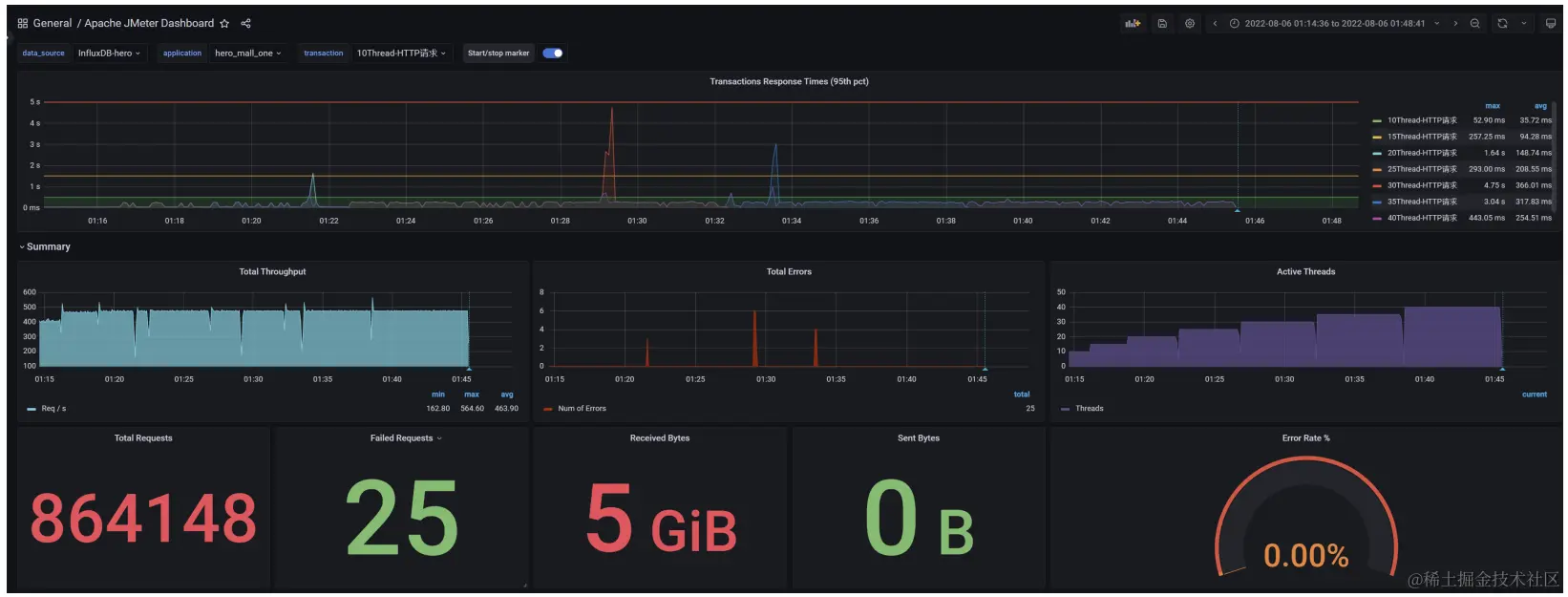
Task: Sort response times legend by avg column
Action: (1540, 106)
